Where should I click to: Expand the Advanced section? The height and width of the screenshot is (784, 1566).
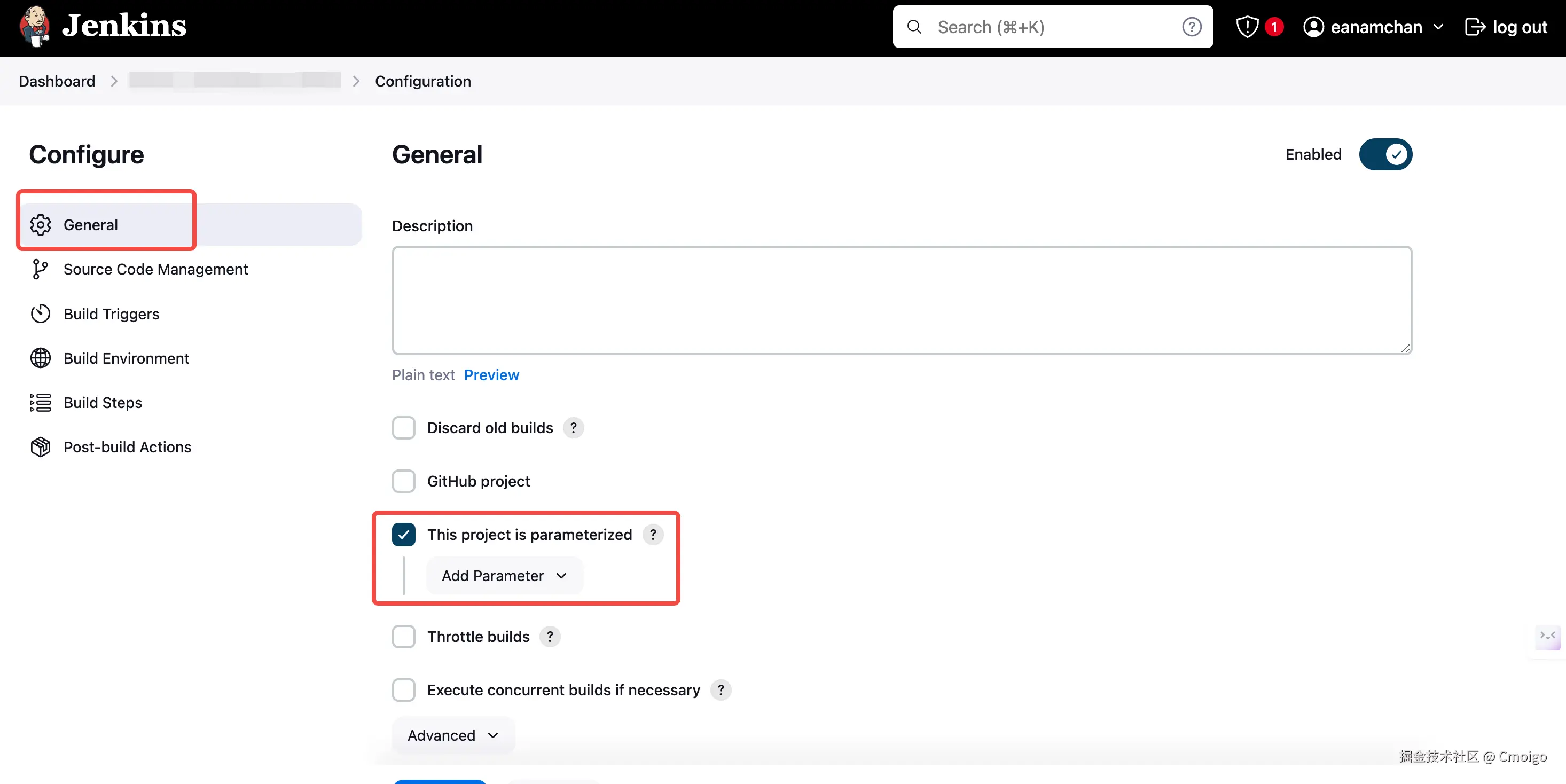[453, 735]
